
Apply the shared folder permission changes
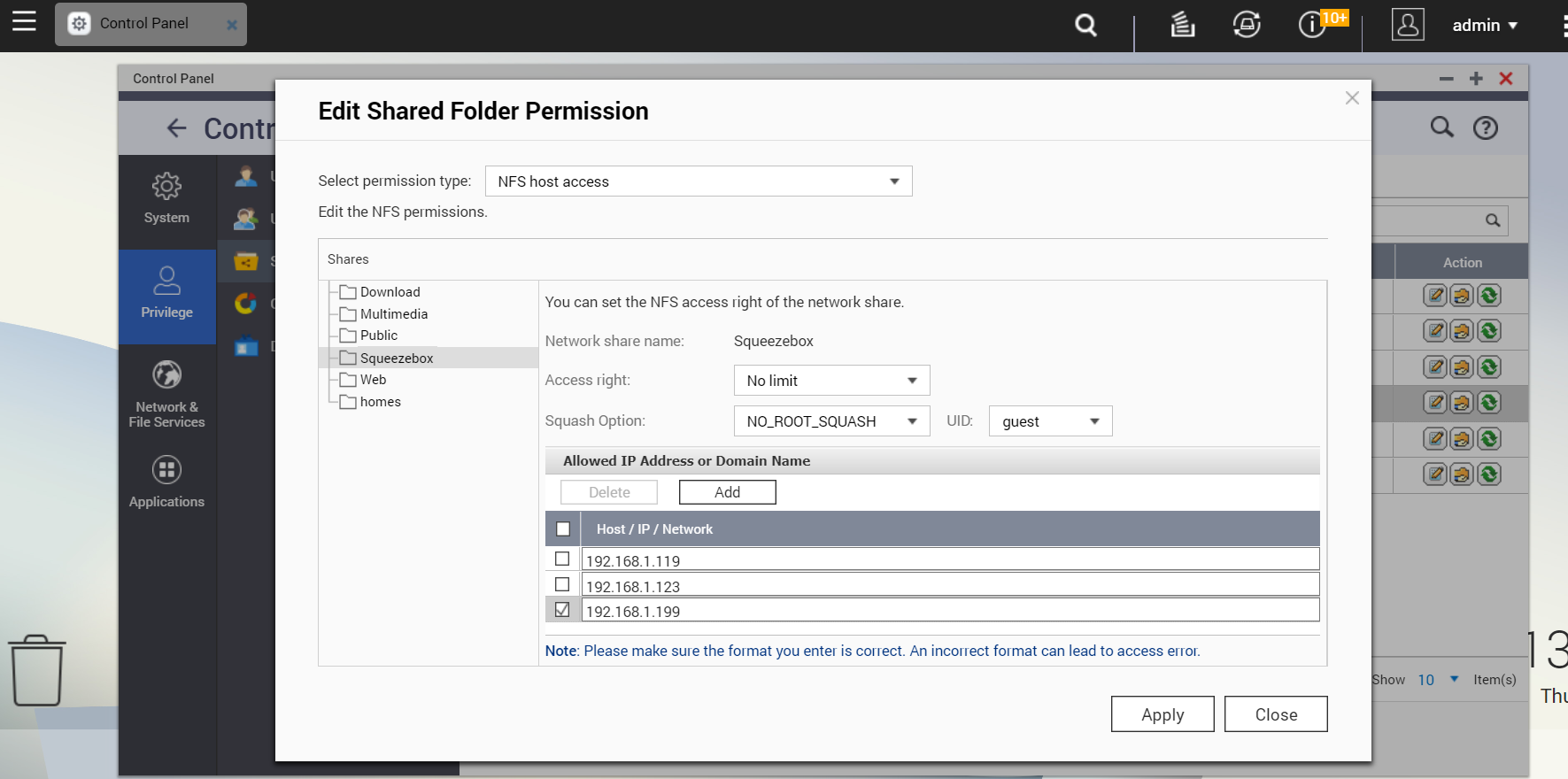[1162, 714]
